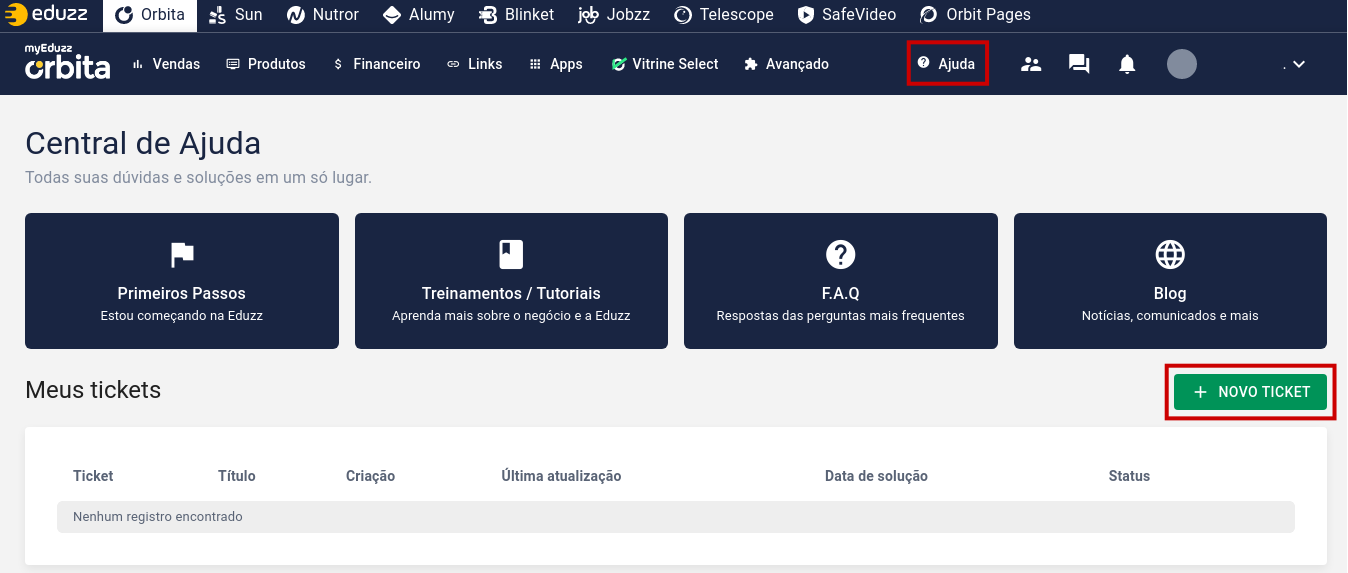Image resolution: width=1348 pixels, height=573 pixels.
Task: Open the Blog card
Action: [x=1170, y=281]
